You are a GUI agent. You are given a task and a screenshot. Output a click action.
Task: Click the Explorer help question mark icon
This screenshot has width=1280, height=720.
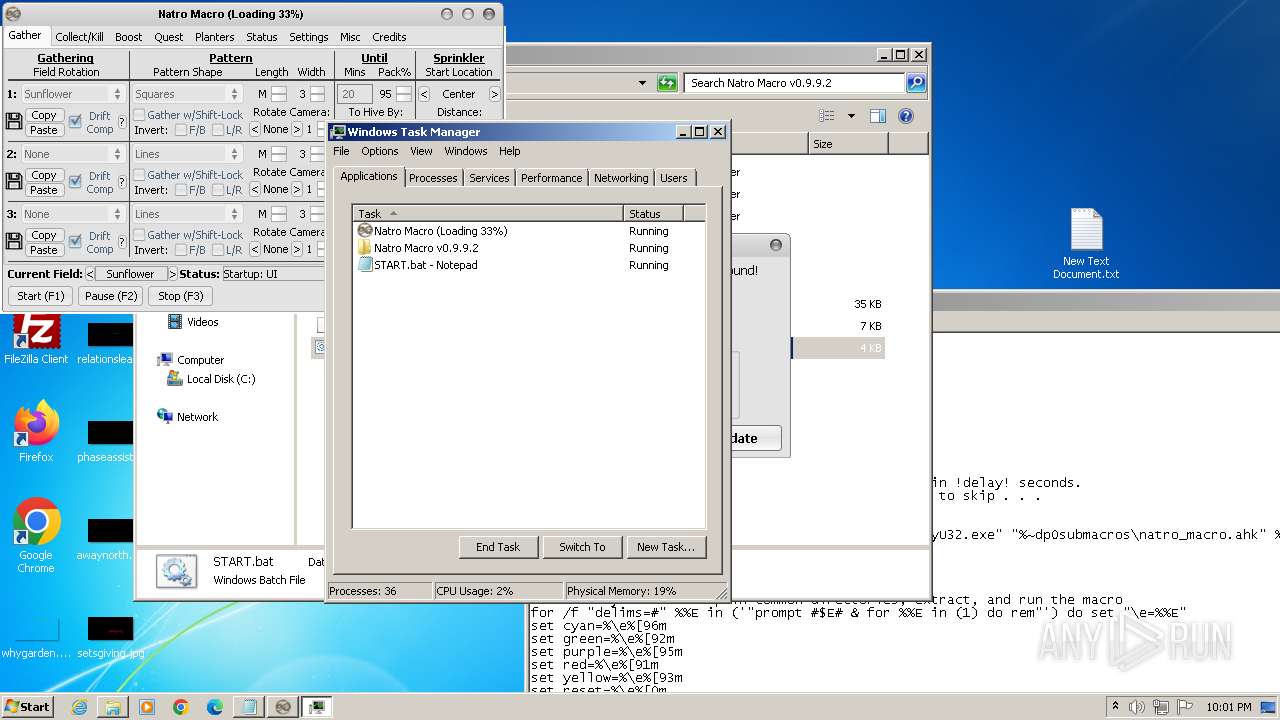[x=906, y=116]
